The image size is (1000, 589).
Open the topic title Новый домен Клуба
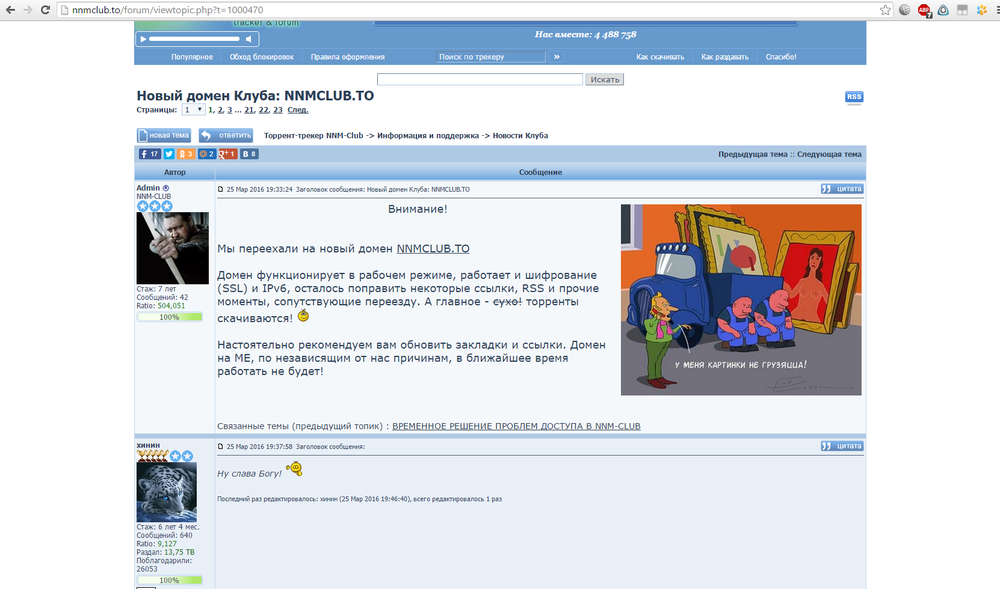coord(255,96)
